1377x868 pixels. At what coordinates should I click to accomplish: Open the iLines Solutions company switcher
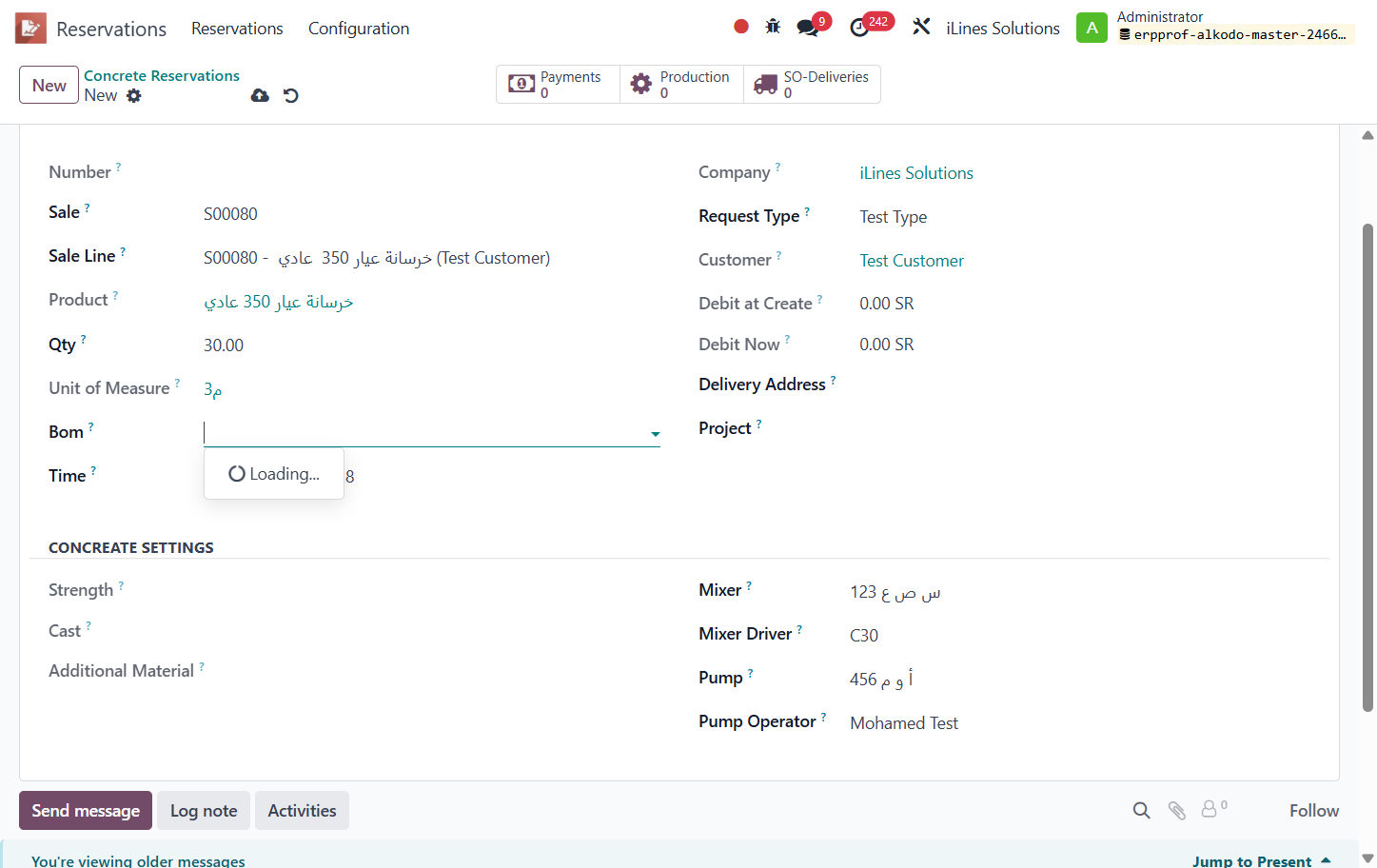coord(1003,29)
